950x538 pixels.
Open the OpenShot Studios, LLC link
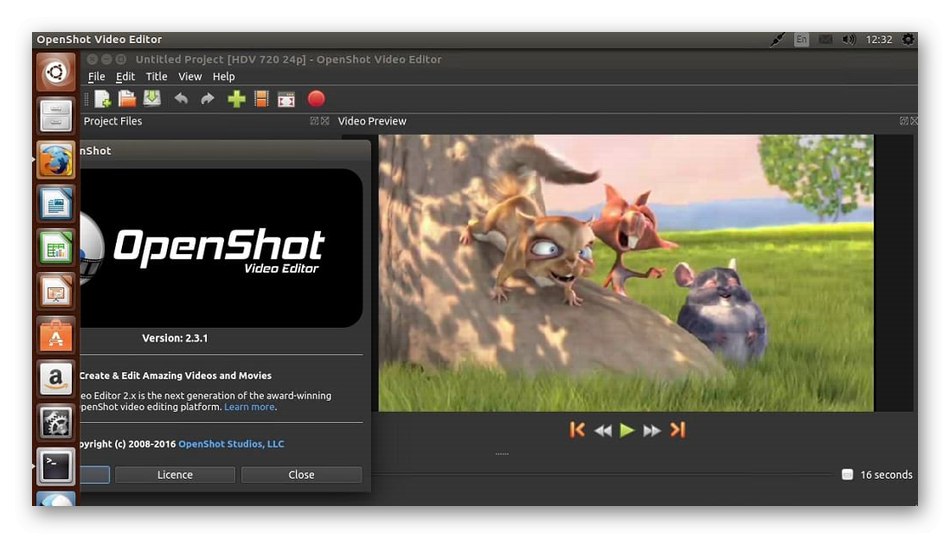click(231, 443)
